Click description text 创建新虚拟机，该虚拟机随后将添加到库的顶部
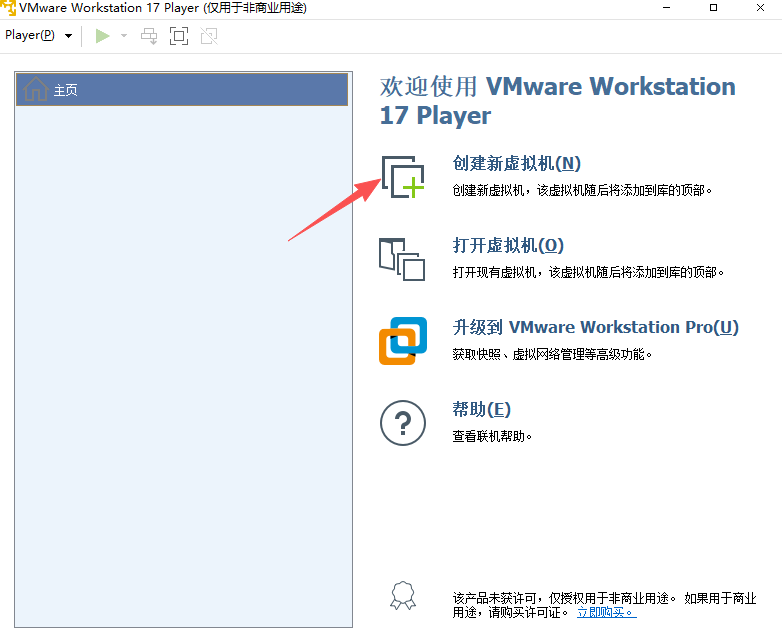This screenshot has height=644, width=782. 582,190
